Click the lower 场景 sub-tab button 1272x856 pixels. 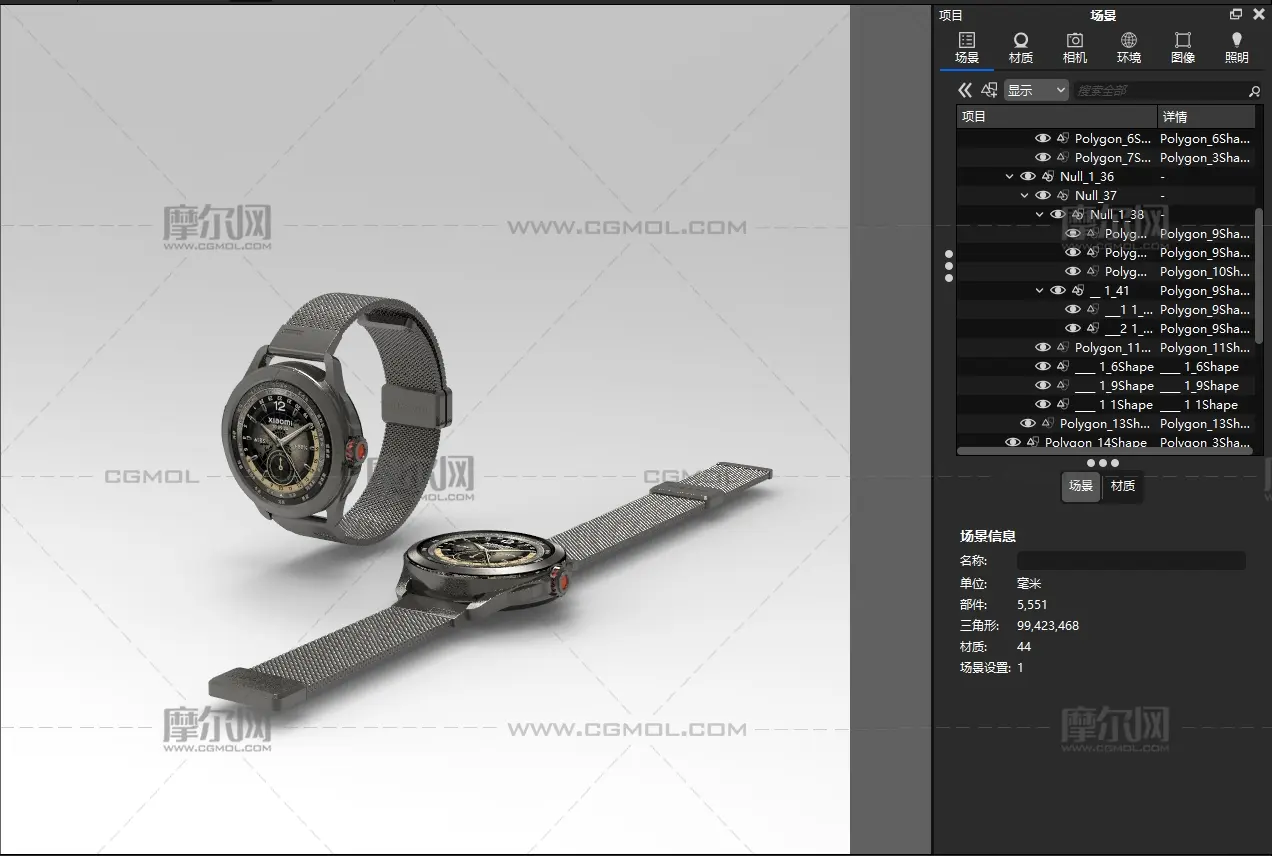click(x=1081, y=486)
